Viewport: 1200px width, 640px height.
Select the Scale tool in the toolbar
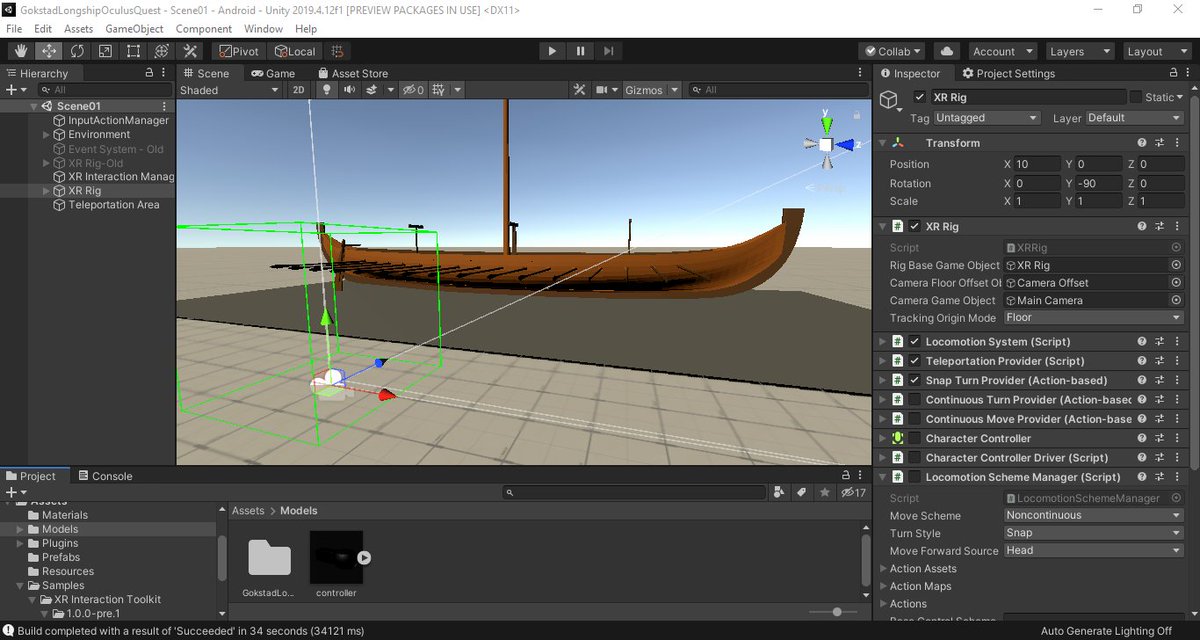pos(104,51)
